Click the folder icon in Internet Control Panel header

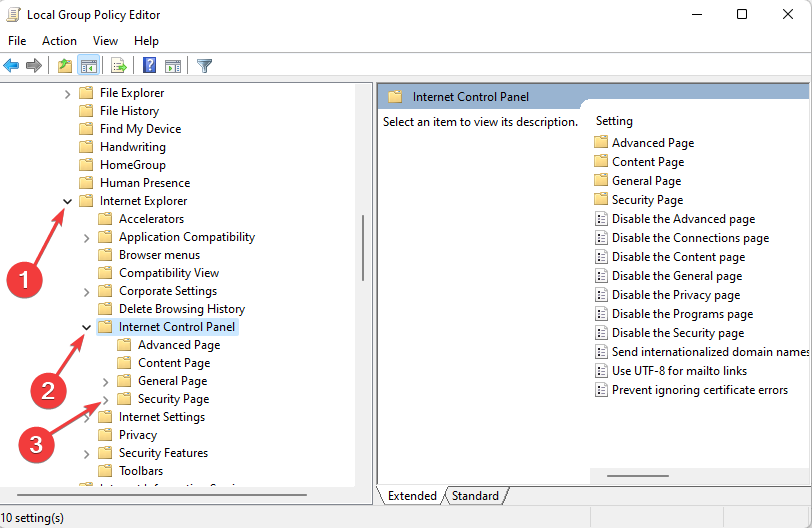pos(396,97)
